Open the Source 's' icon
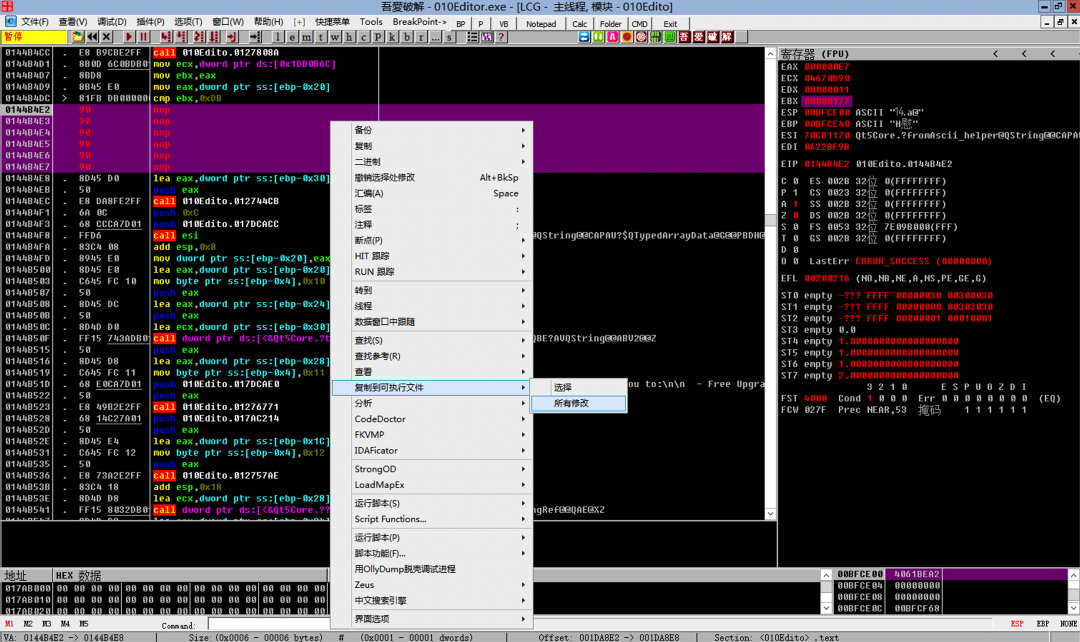Image resolution: width=1080 pixels, height=642 pixels. (x=449, y=37)
